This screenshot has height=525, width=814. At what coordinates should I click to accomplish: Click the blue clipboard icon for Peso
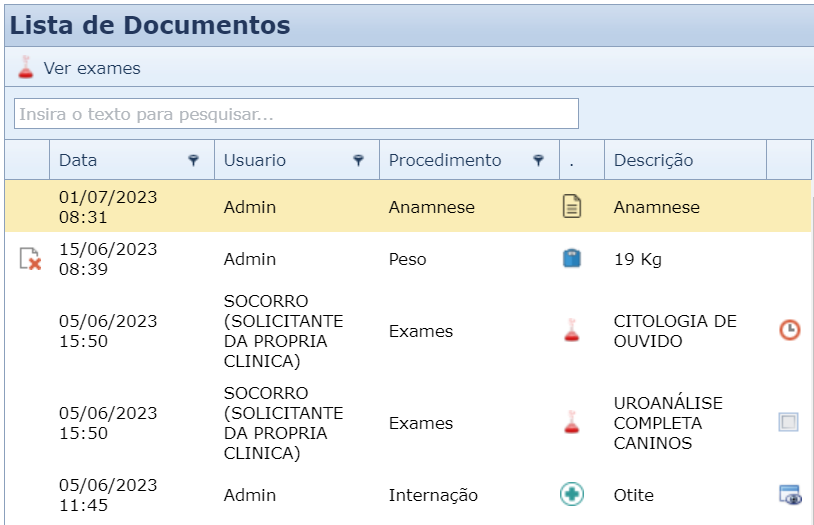click(571, 259)
